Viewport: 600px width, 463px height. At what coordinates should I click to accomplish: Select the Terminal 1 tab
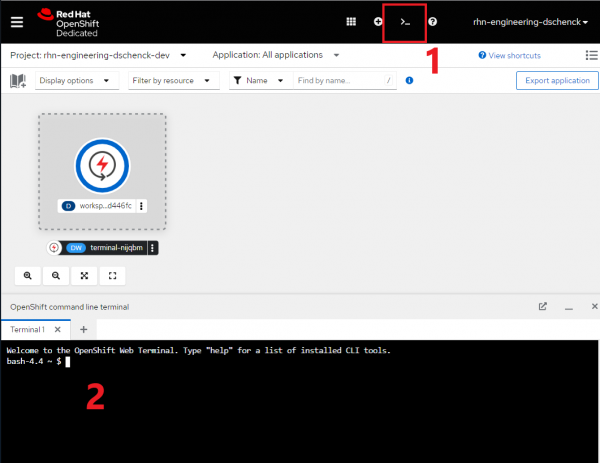tap(28, 329)
